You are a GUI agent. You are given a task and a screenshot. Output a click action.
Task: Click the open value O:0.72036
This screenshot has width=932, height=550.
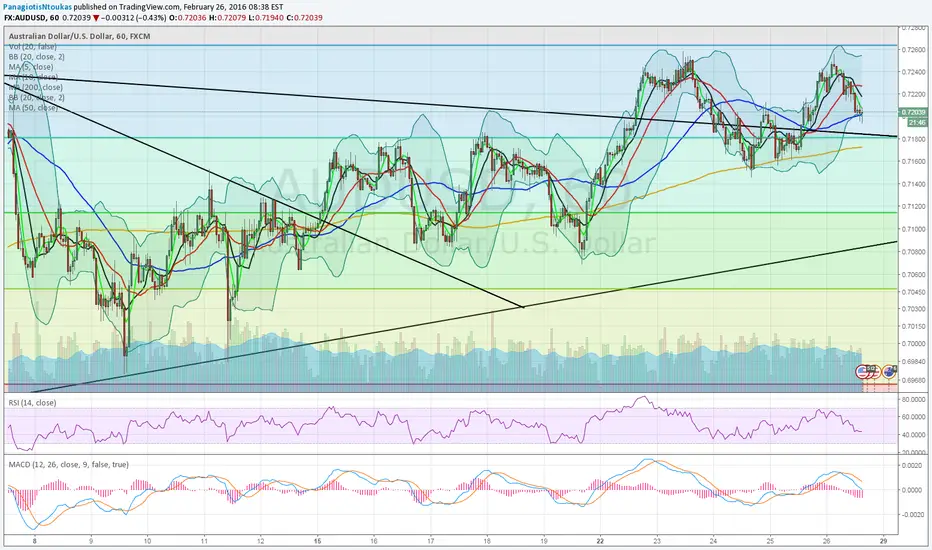188,18
